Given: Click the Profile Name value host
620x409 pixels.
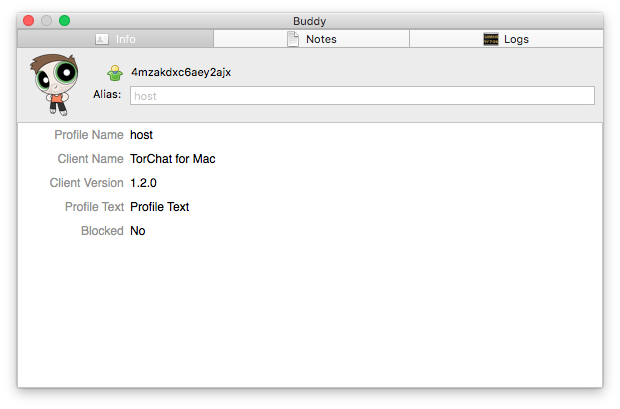Looking at the screenshot, I should coord(141,135).
